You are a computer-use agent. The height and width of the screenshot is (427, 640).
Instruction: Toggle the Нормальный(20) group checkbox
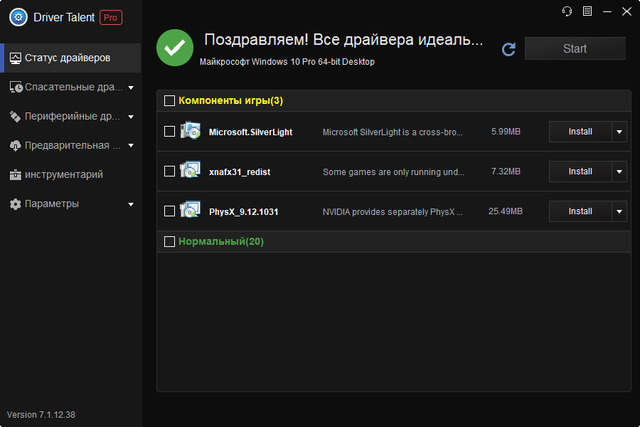169,241
